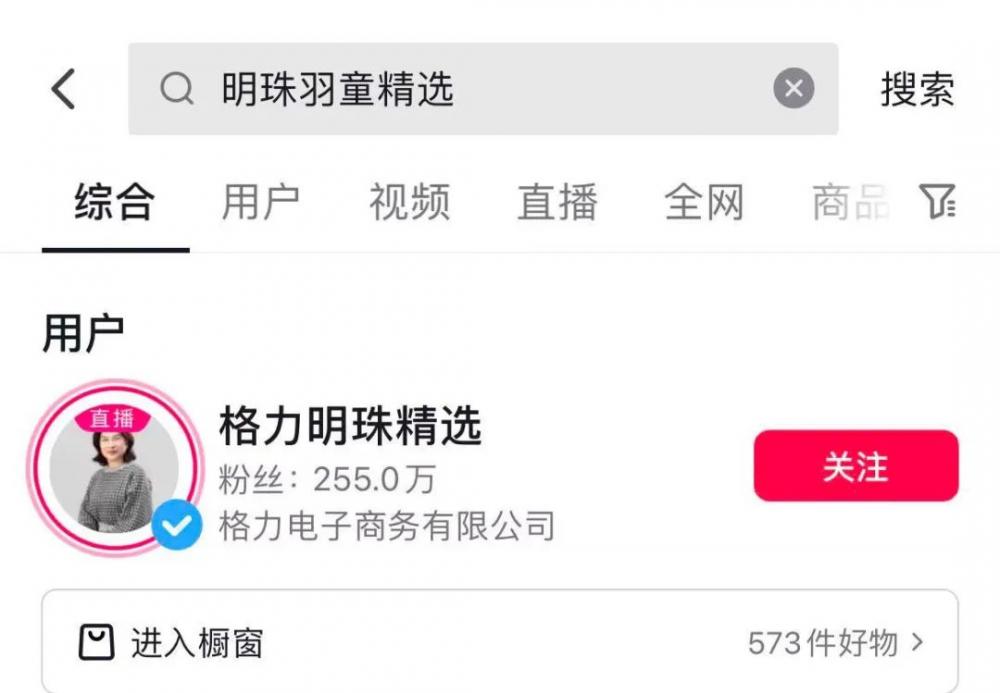Open the filter funnel icon
Image resolution: width=1000 pixels, height=693 pixels.
click(x=937, y=201)
